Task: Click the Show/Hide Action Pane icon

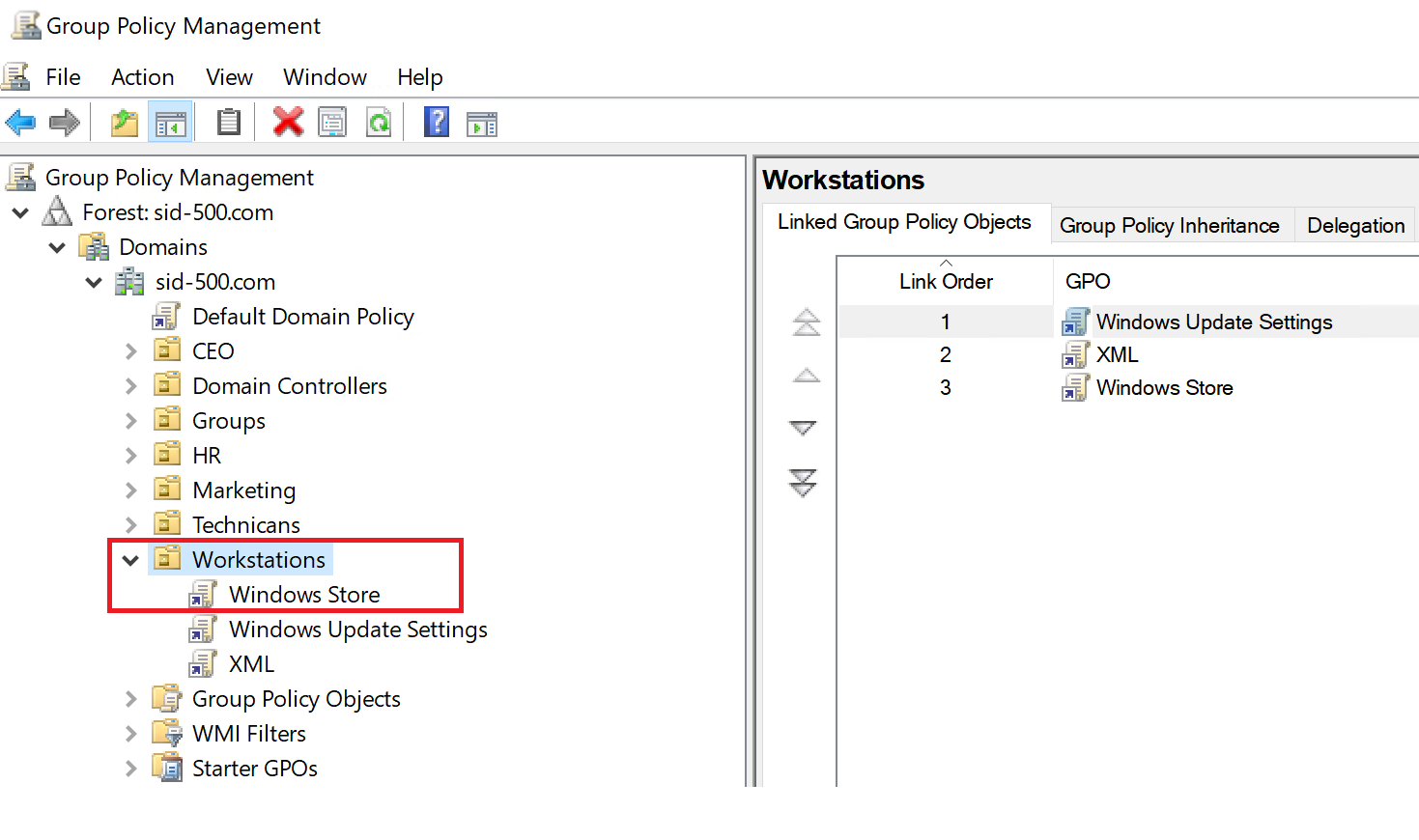Action: click(481, 124)
